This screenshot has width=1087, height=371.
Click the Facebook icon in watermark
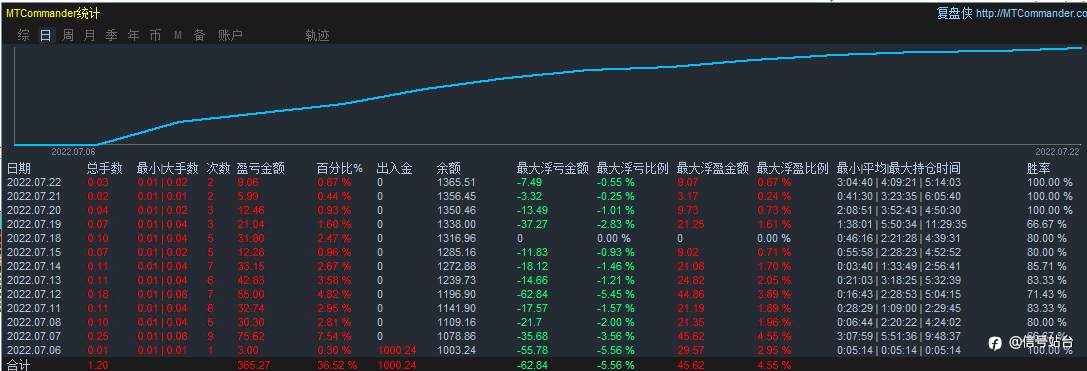point(995,343)
